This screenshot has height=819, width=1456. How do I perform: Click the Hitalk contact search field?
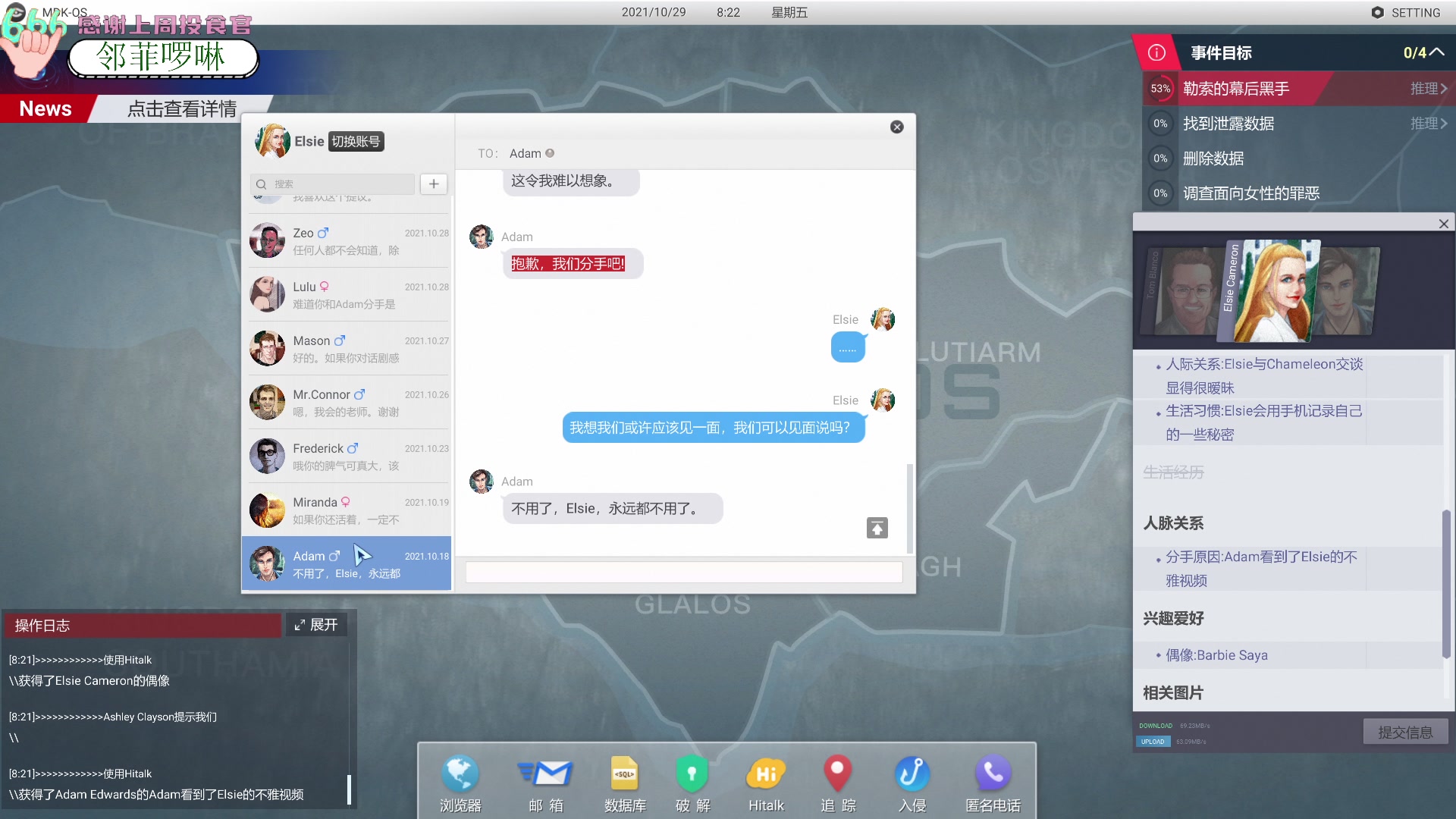(x=332, y=184)
